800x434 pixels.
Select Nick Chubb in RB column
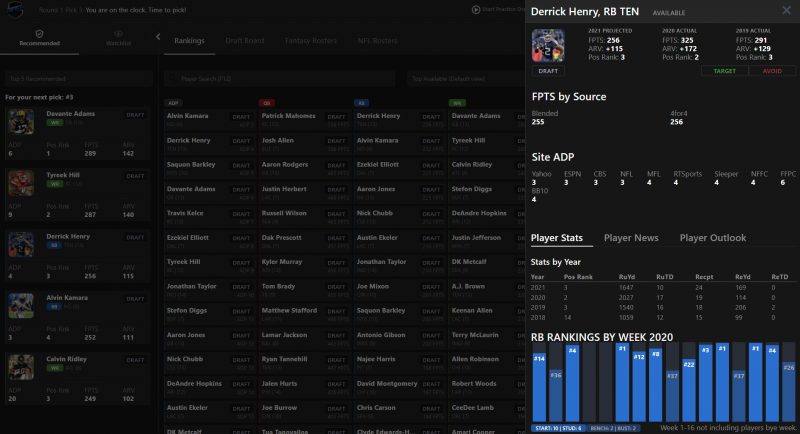click(x=374, y=213)
